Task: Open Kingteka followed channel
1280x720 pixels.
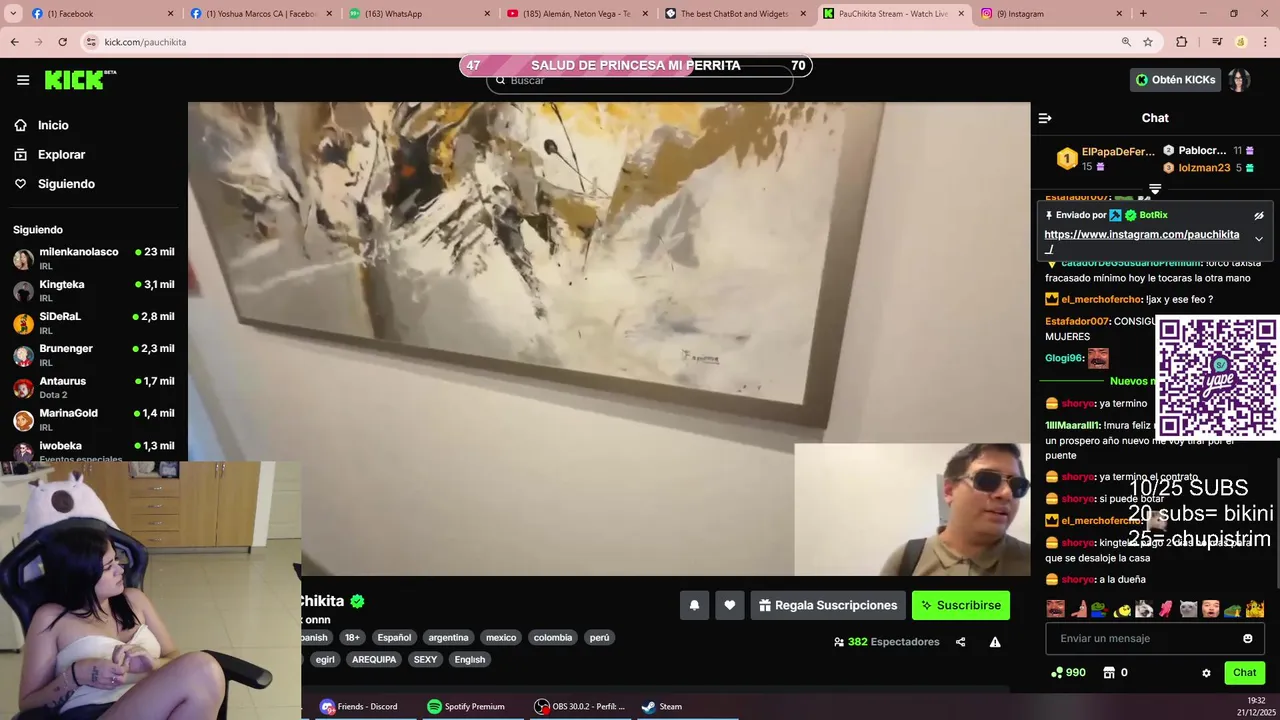Action: coord(94,290)
